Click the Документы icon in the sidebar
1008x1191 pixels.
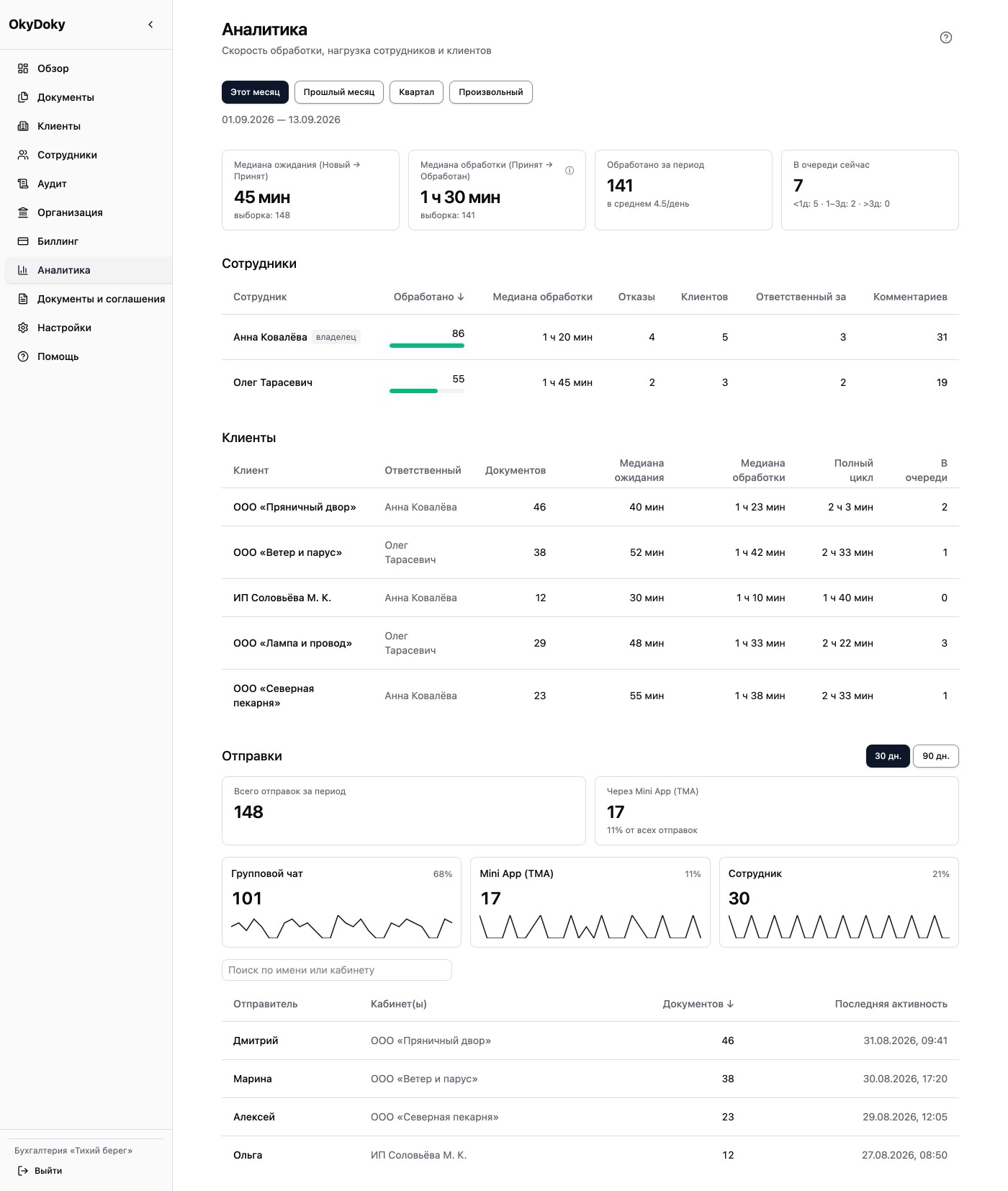23,97
